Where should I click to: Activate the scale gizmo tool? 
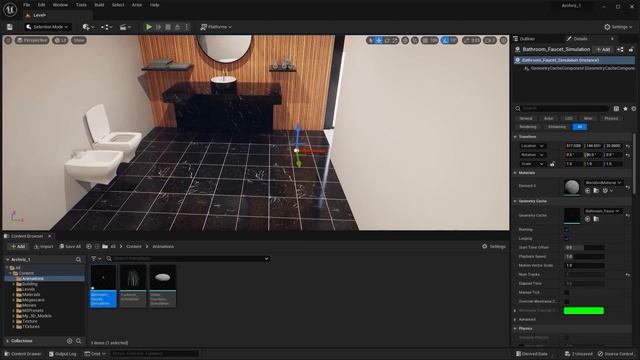click(395, 40)
